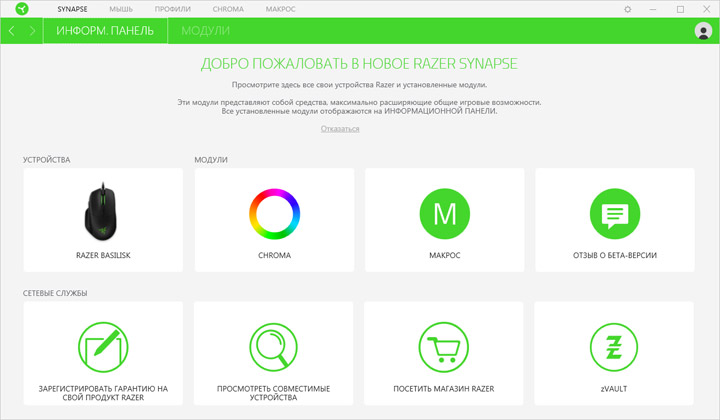The height and width of the screenshot is (420, 720).
Task: Open the Chroma color ring module
Action: click(x=275, y=214)
